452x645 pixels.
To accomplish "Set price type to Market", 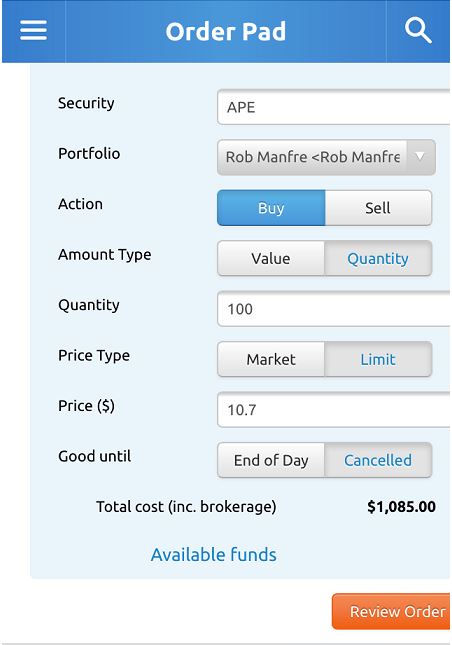I will click(271, 359).
